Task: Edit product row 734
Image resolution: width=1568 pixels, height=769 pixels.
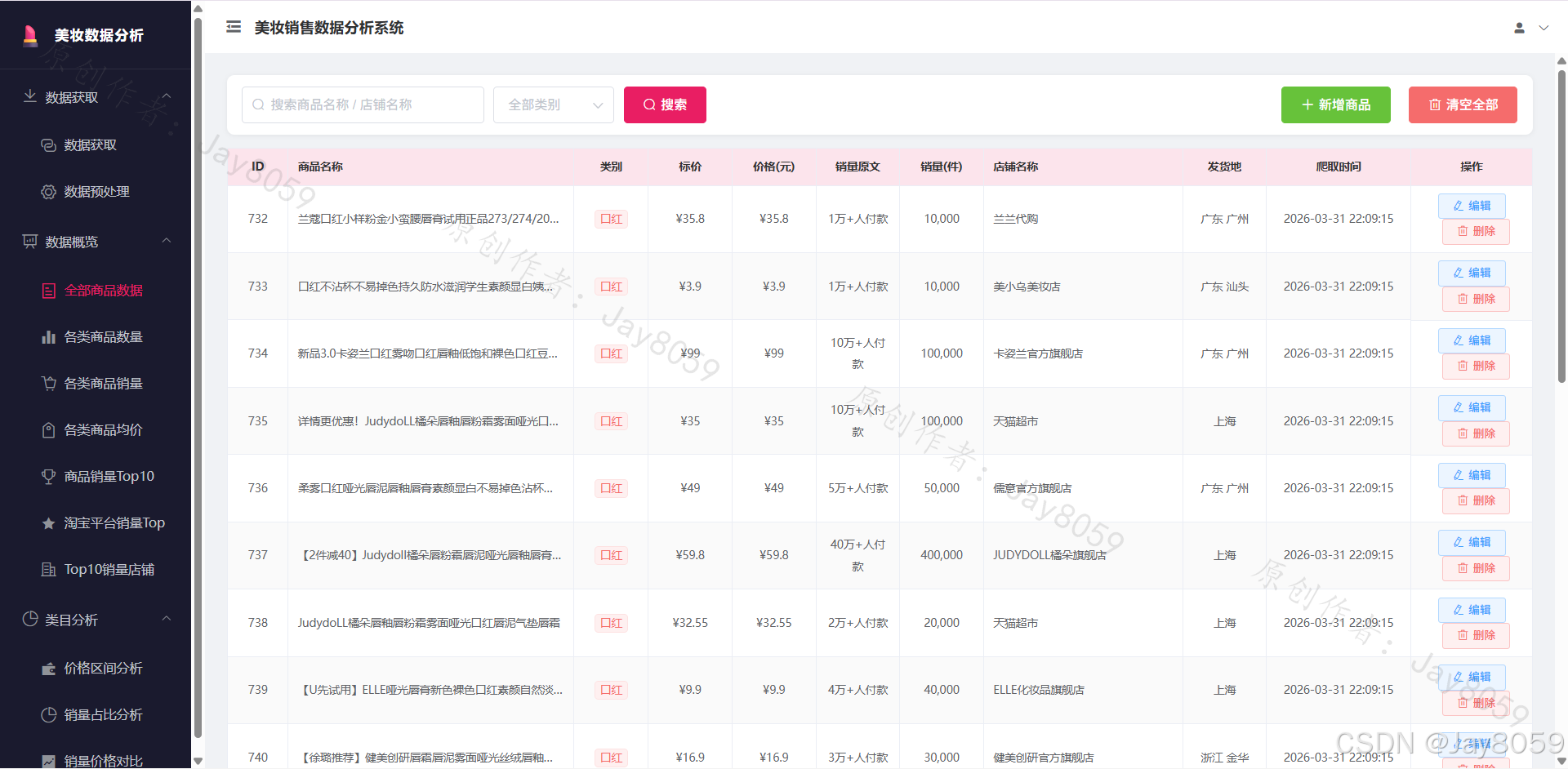Action: pos(1472,340)
